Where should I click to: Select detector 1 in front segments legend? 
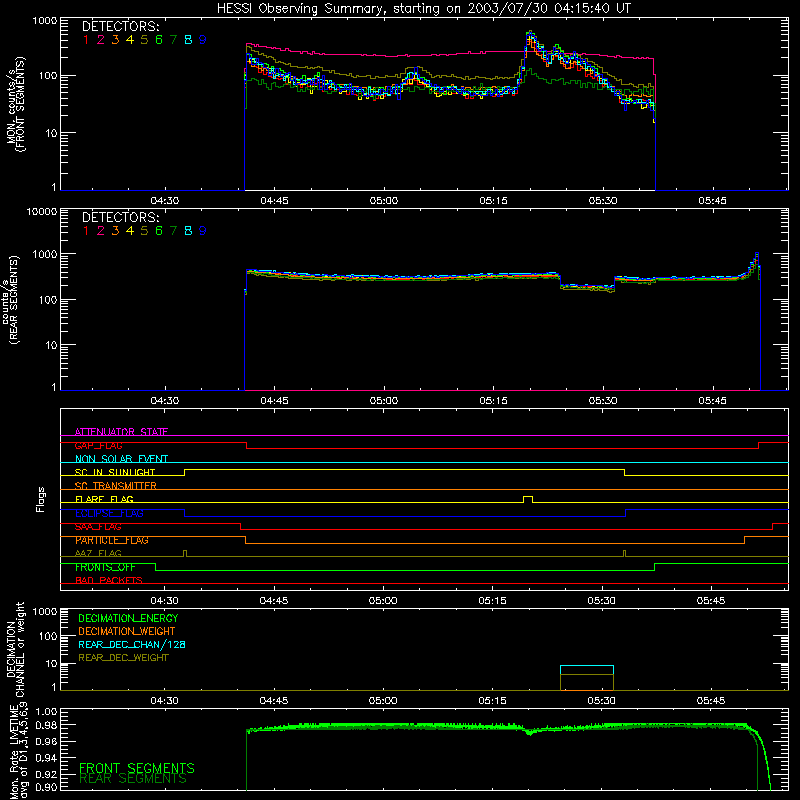tap(86, 40)
